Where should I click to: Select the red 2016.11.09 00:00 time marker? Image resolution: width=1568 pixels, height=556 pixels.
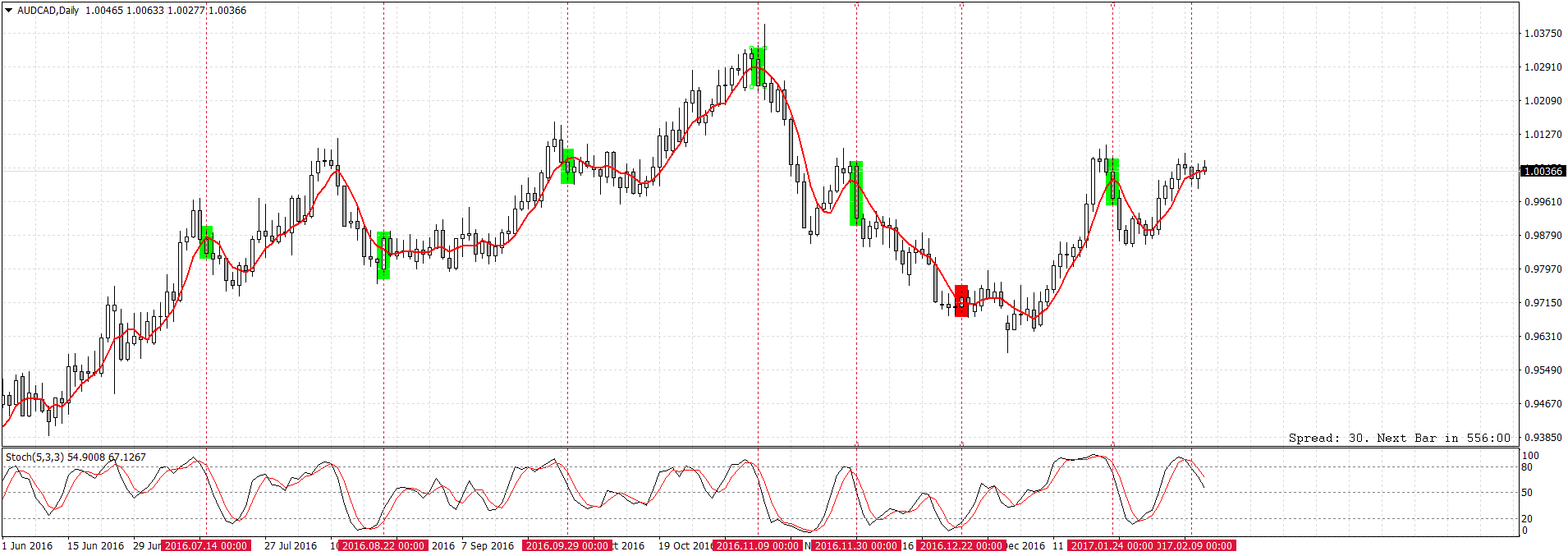758,546
